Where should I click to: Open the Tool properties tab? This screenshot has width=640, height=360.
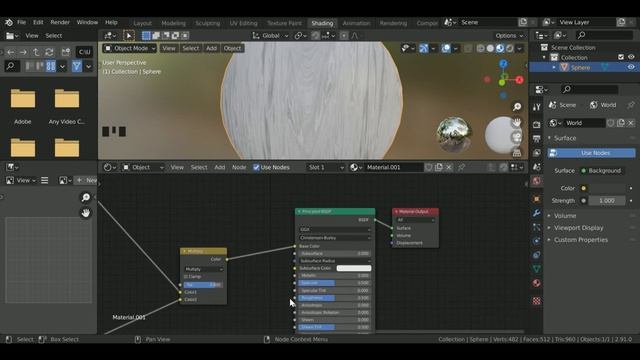click(x=537, y=107)
